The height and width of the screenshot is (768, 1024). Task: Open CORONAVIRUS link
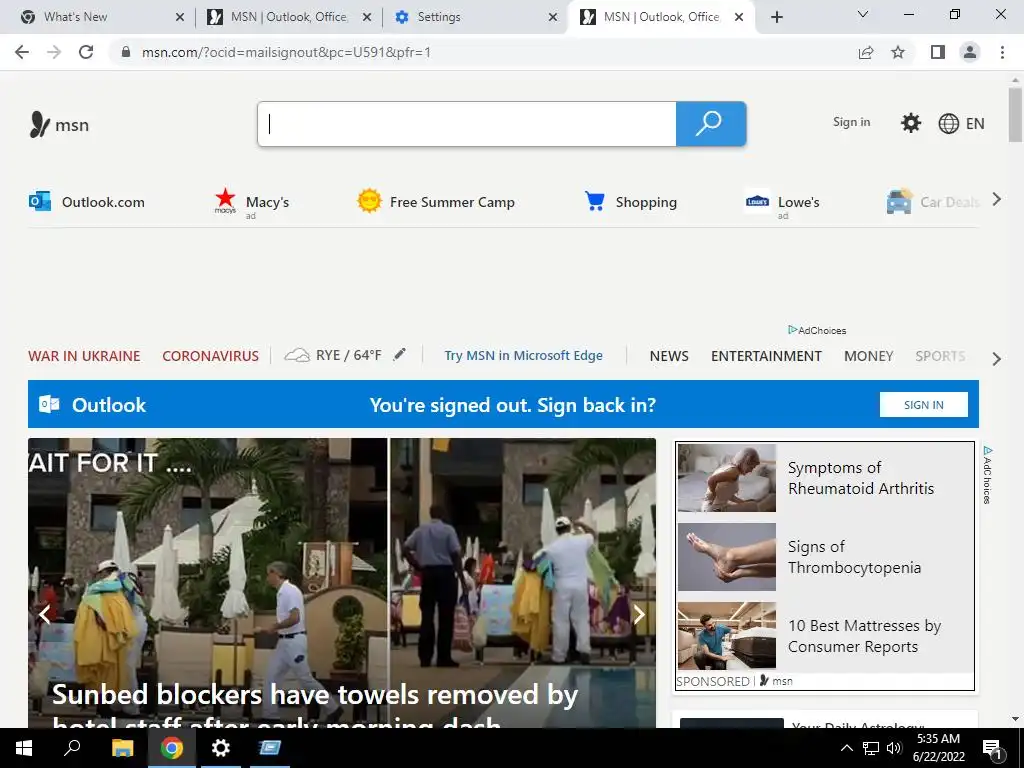pos(210,356)
